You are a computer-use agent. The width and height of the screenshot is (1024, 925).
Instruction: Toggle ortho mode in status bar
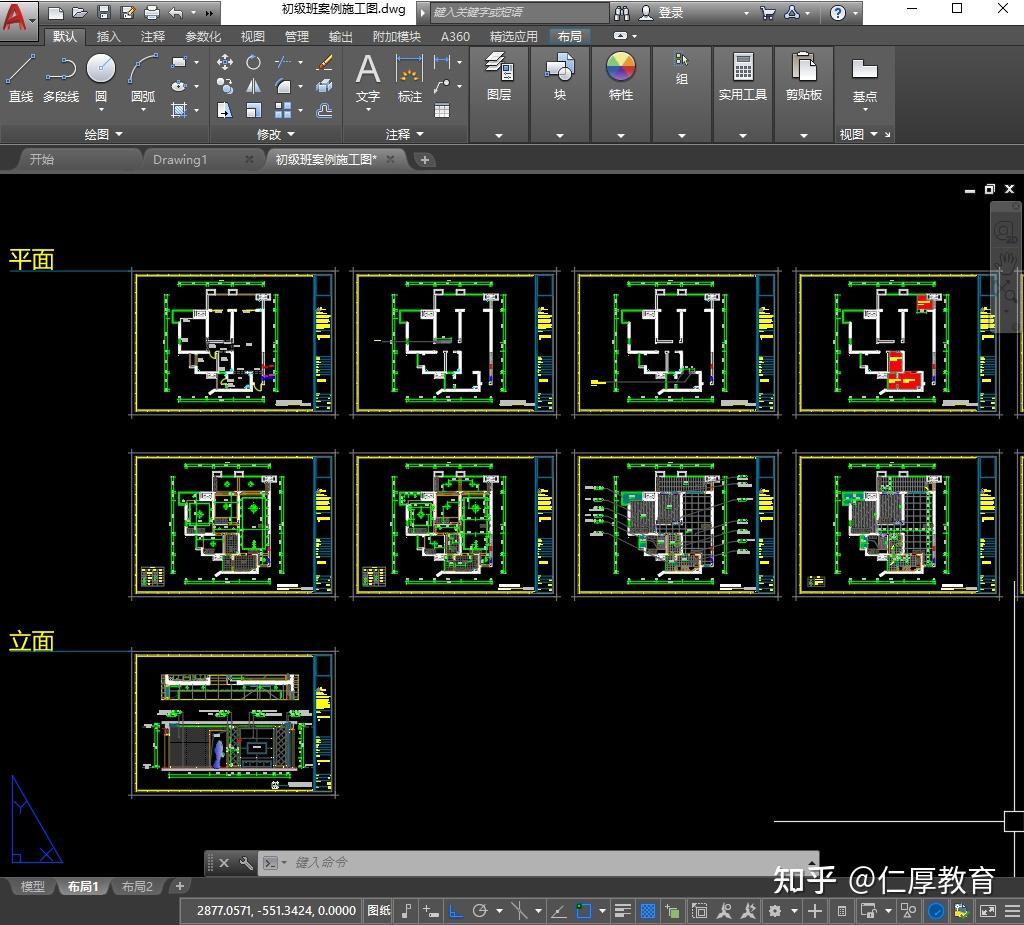click(456, 911)
